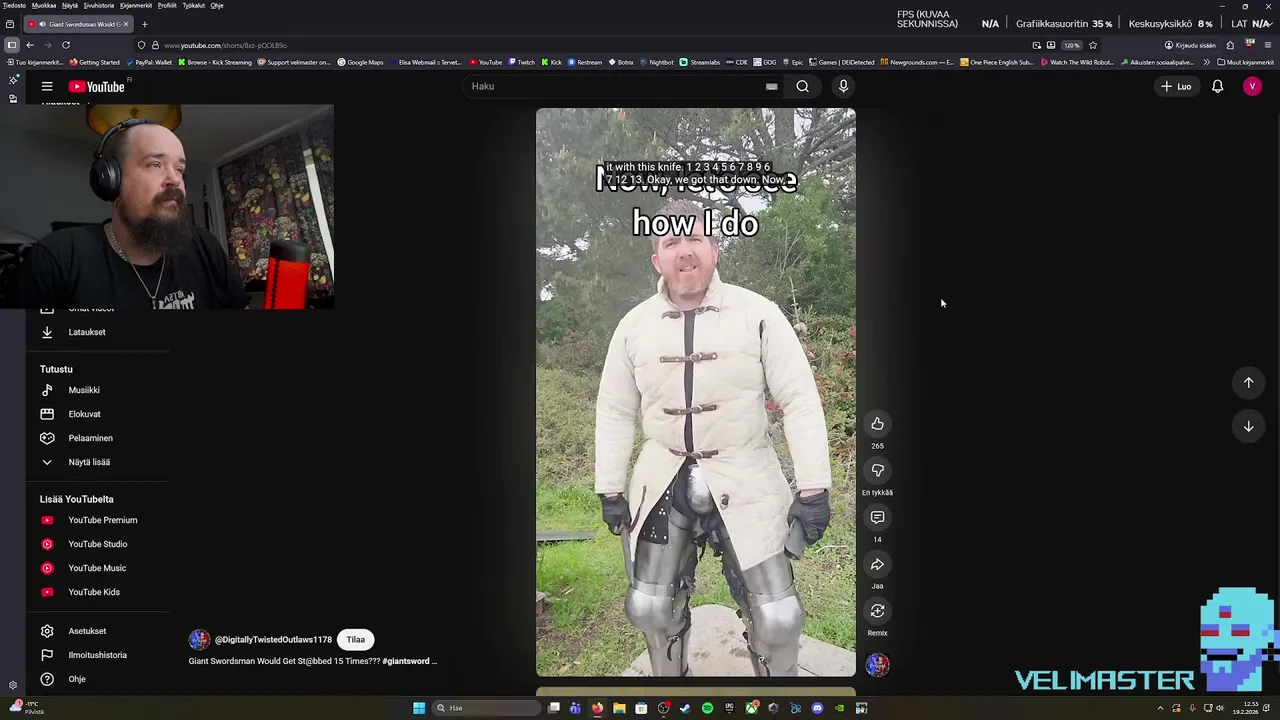Open the Sivuhistoria menu

(98, 5)
